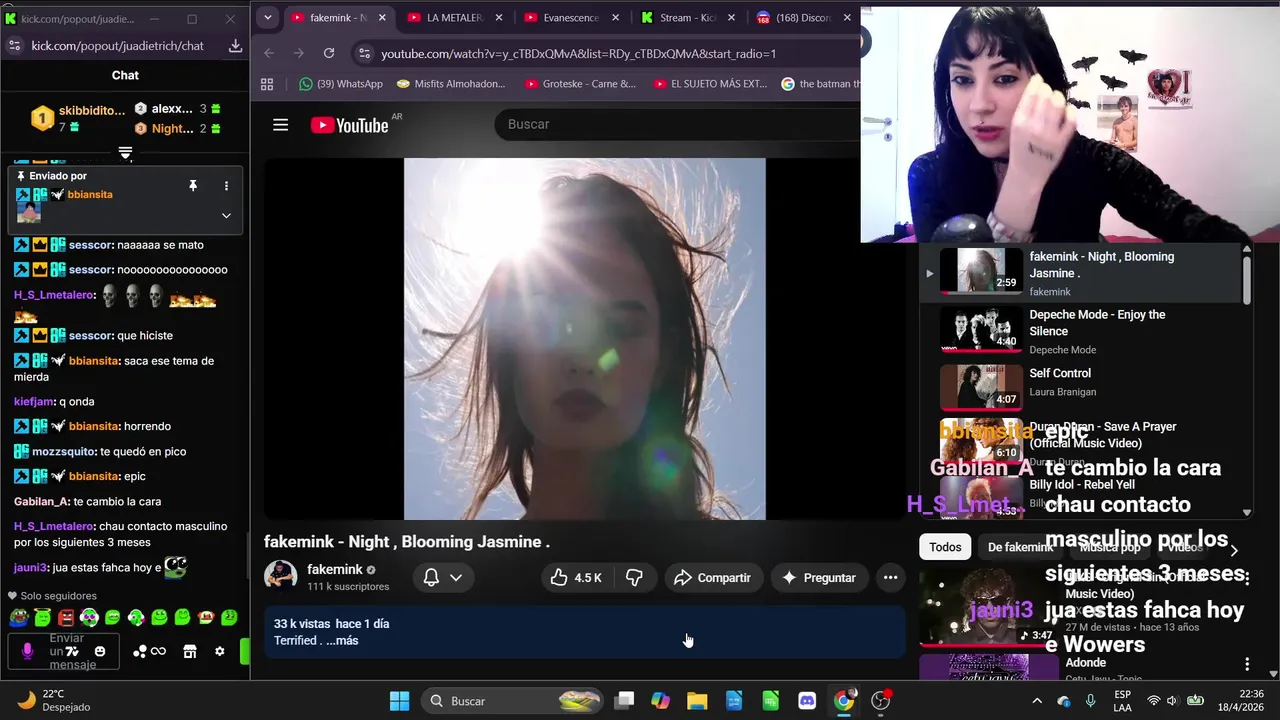Open pinned message three-dot options
Viewport: 1280px width, 720px height.
point(226,186)
